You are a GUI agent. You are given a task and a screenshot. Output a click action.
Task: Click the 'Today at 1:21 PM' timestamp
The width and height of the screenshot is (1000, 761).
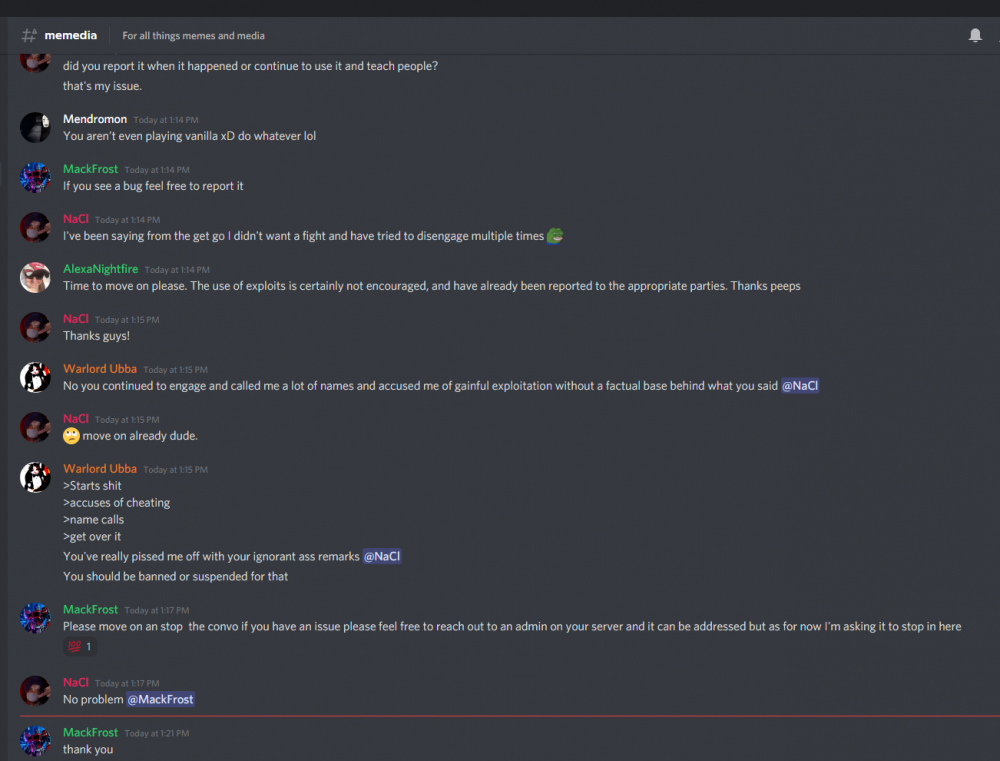click(156, 733)
